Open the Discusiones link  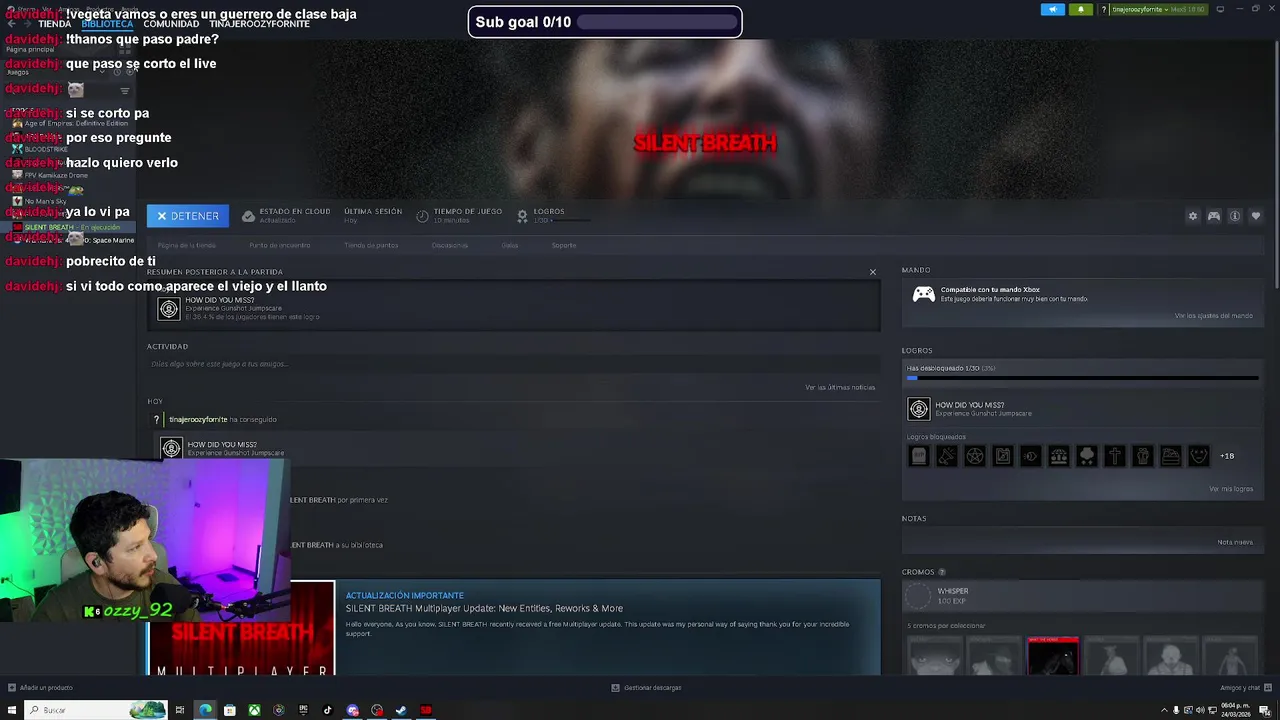[450, 245]
